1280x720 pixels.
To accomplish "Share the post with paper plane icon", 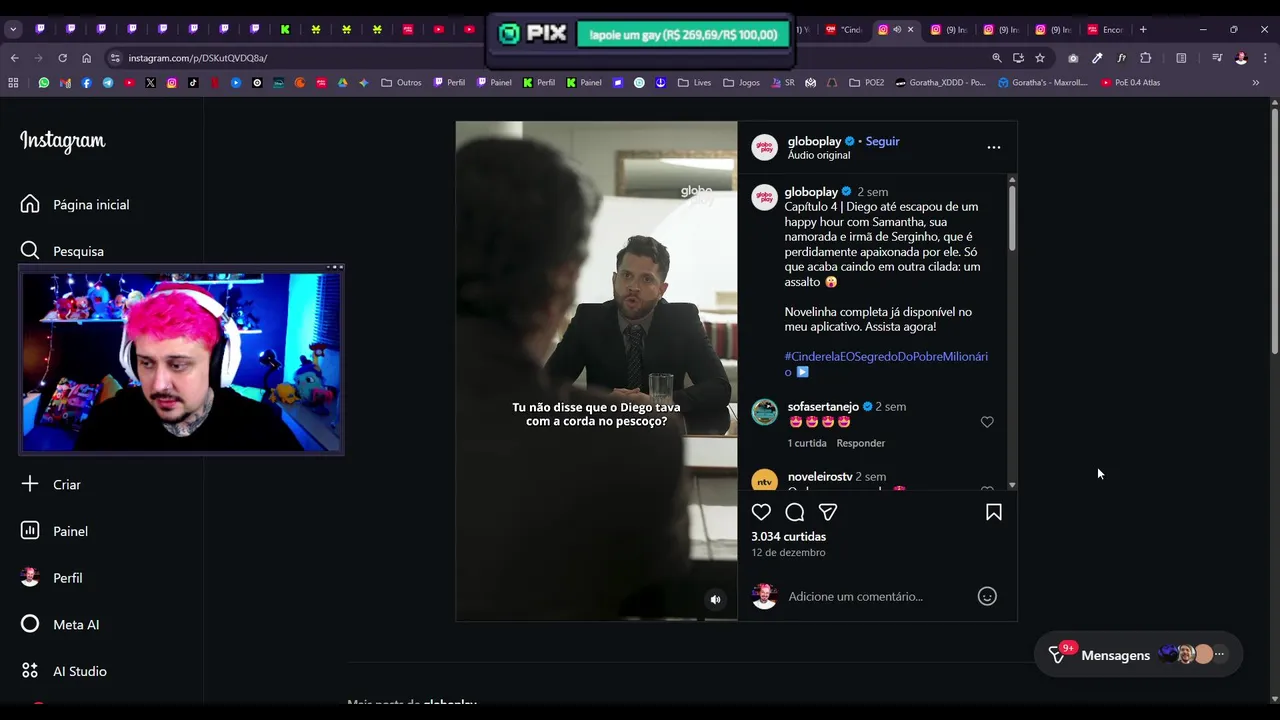I will click(x=828, y=512).
